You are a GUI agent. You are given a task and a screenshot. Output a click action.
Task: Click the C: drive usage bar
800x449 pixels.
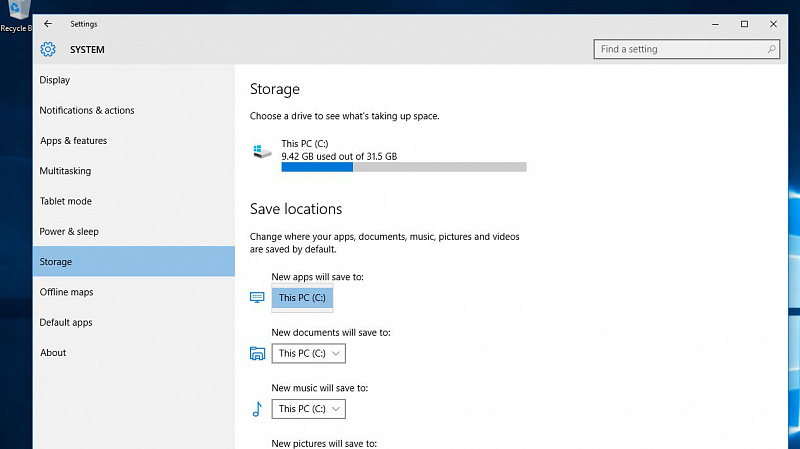tap(404, 167)
